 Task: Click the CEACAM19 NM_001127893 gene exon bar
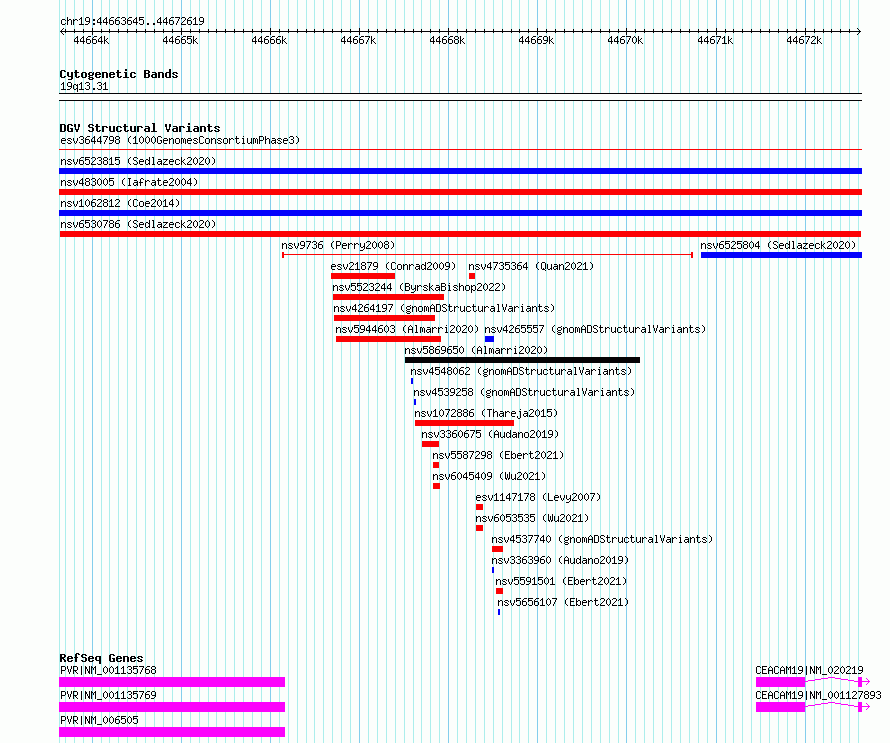(780, 707)
